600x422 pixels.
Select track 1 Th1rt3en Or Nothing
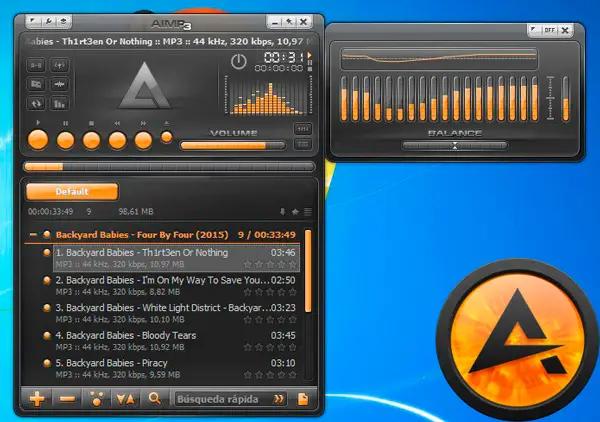[x=176, y=258]
